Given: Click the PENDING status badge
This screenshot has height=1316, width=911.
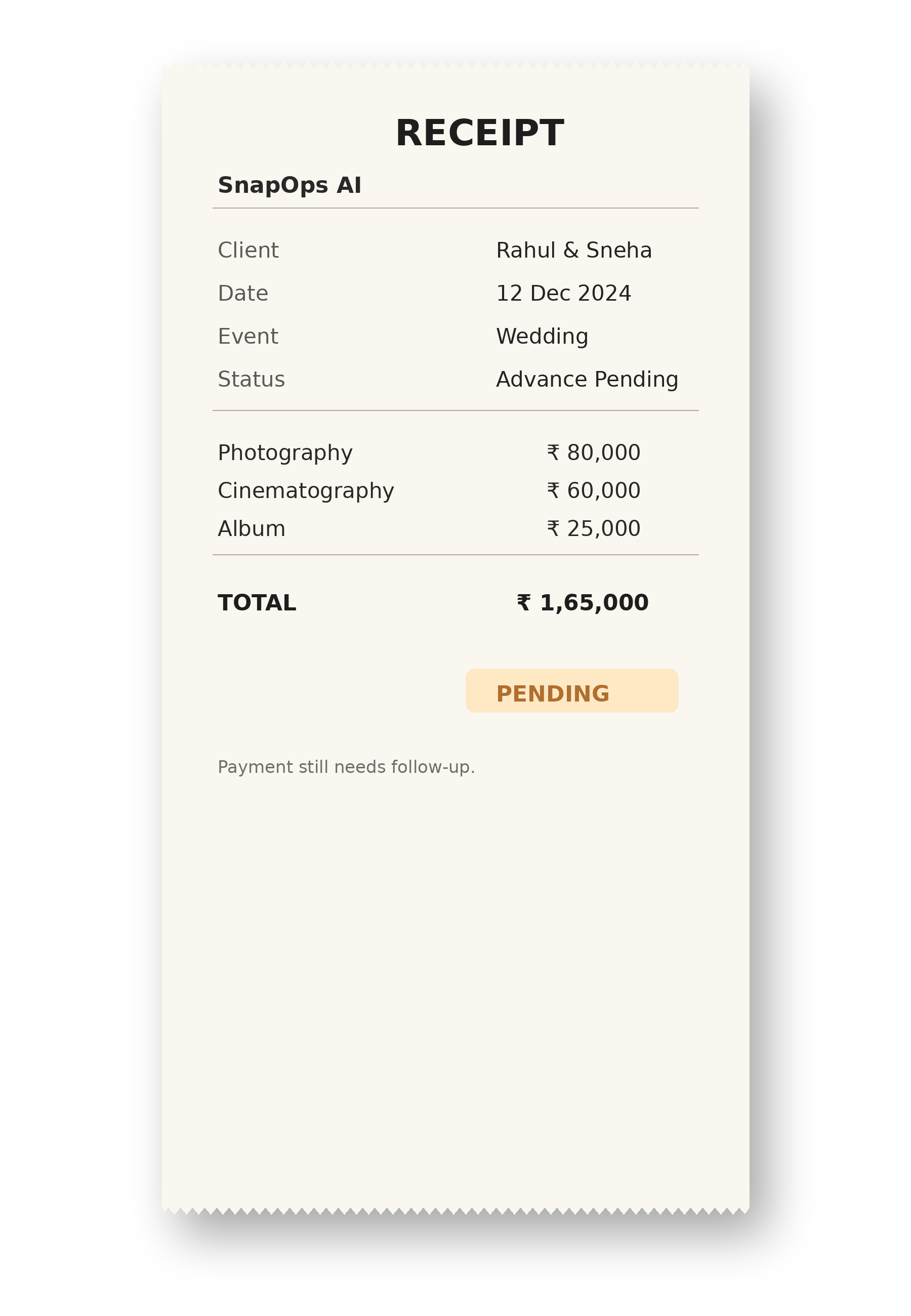Looking at the screenshot, I should tap(572, 690).
